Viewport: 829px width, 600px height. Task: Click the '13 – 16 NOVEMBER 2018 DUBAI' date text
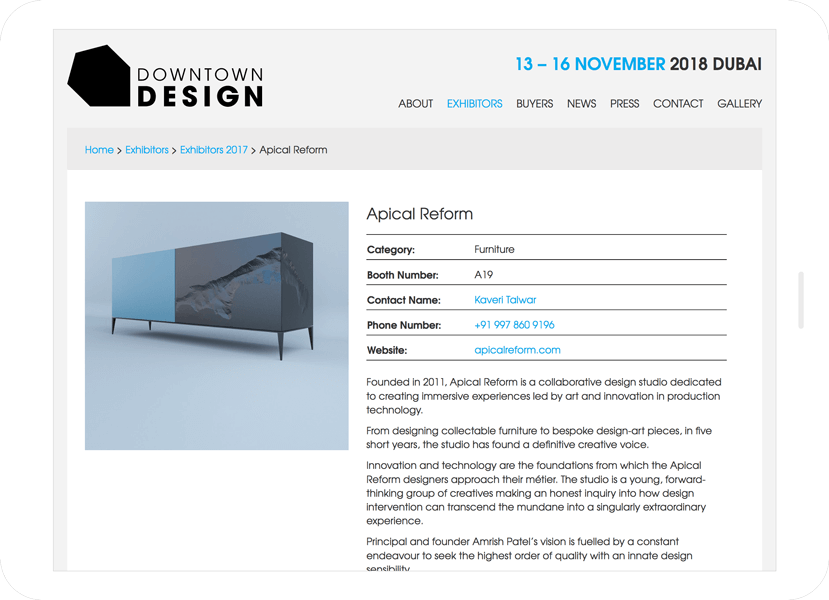638,64
